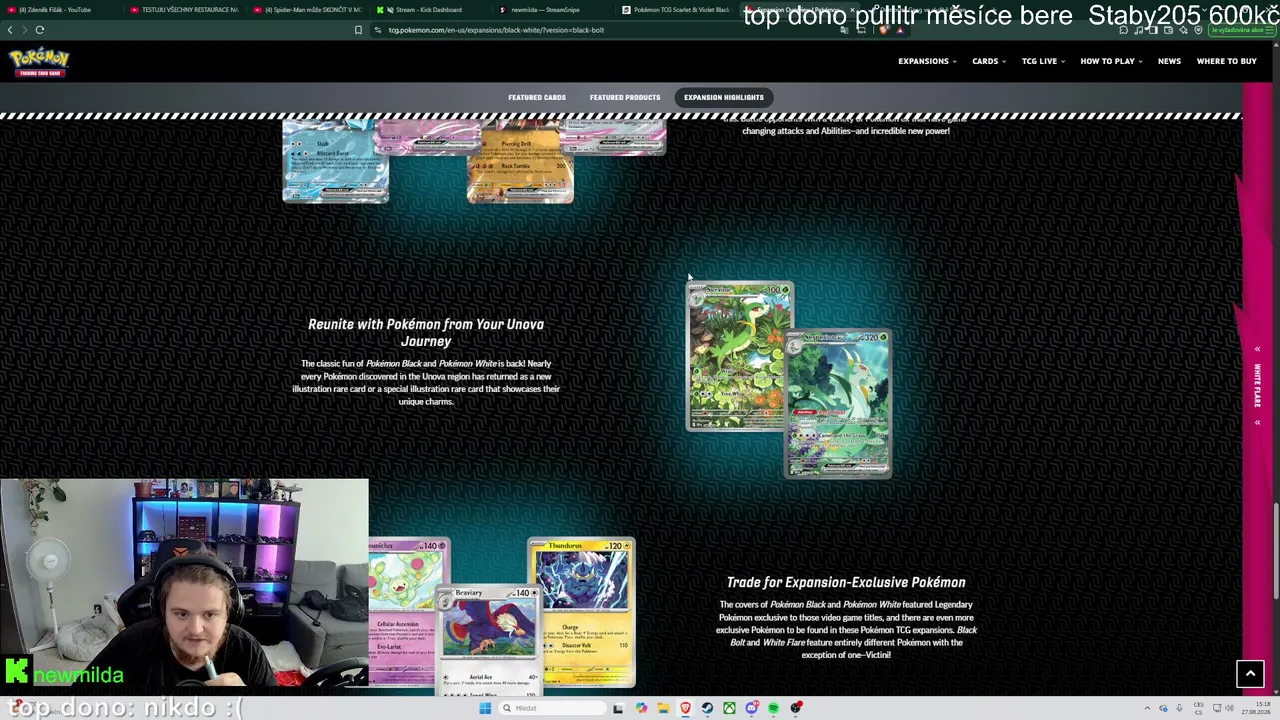Screen dimensions: 1280x720
Task: Select the Expansion Highlights section tab
Action: tap(724, 97)
